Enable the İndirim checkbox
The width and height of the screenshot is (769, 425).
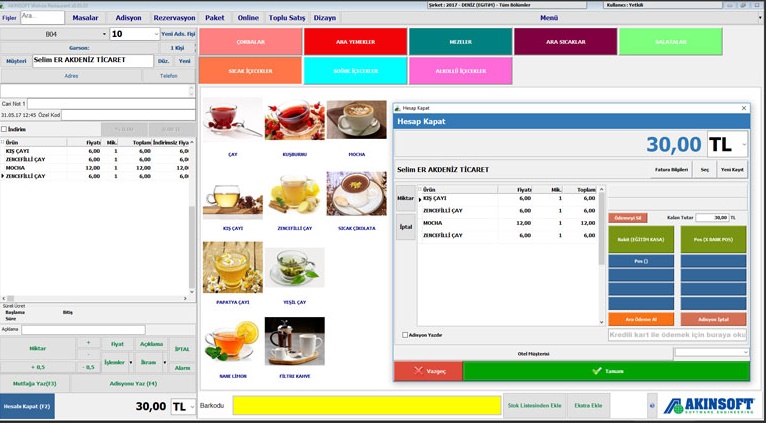coord(5,129)
